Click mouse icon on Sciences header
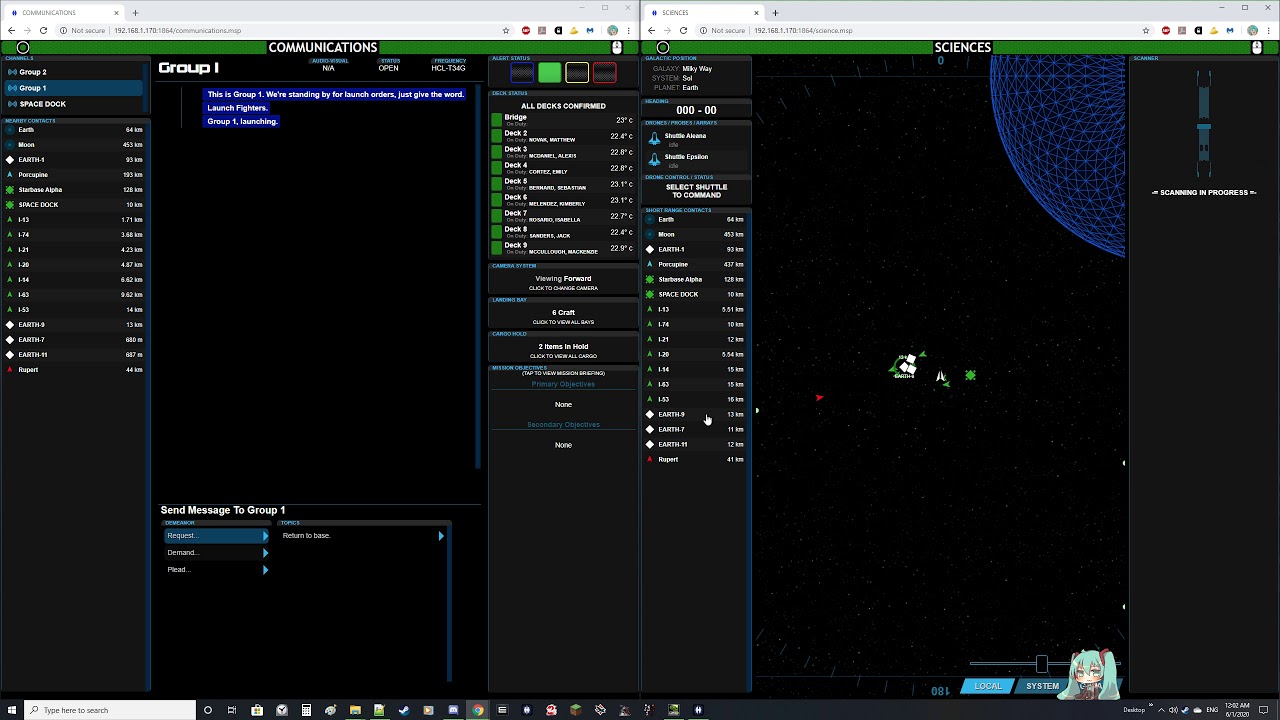Viewport: 1280px width, 720px height. tap(1257, 48)
